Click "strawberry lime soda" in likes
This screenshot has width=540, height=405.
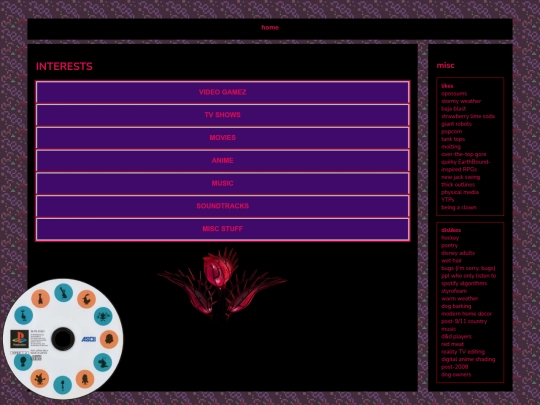(468, 116)
